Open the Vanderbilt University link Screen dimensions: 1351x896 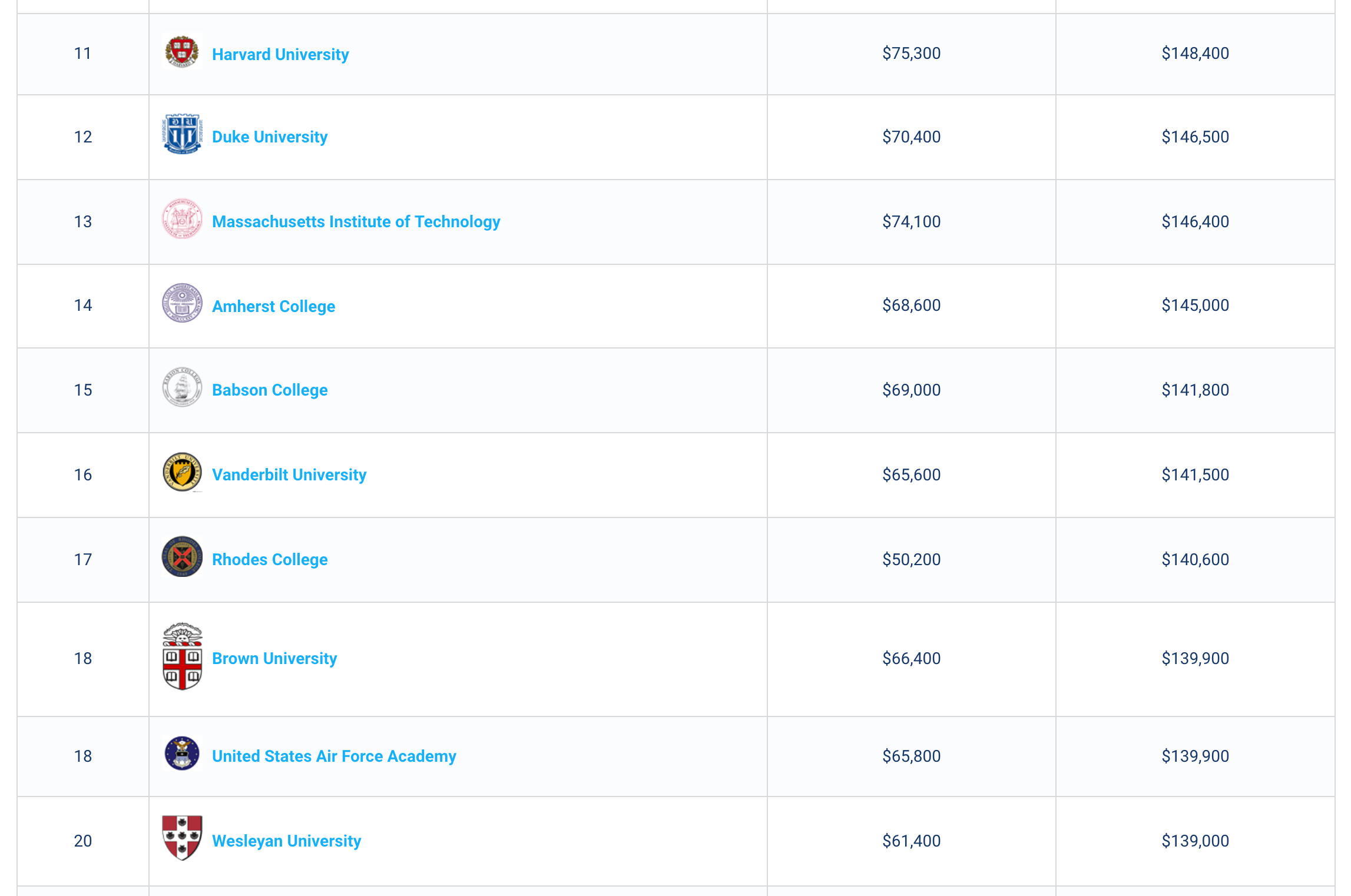pos(289,474)
